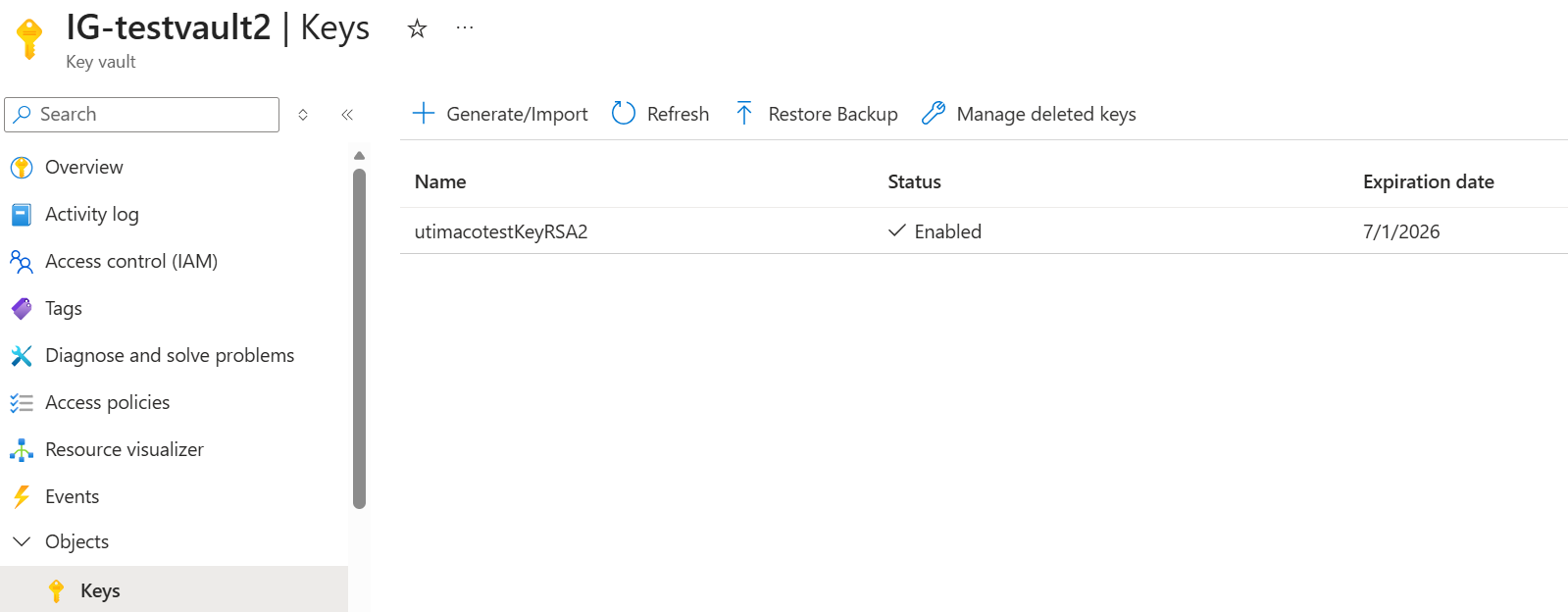The image size is (1568, 612).
Task: Sort by the Expiration date column header
Action: [x=1428, y=181]
